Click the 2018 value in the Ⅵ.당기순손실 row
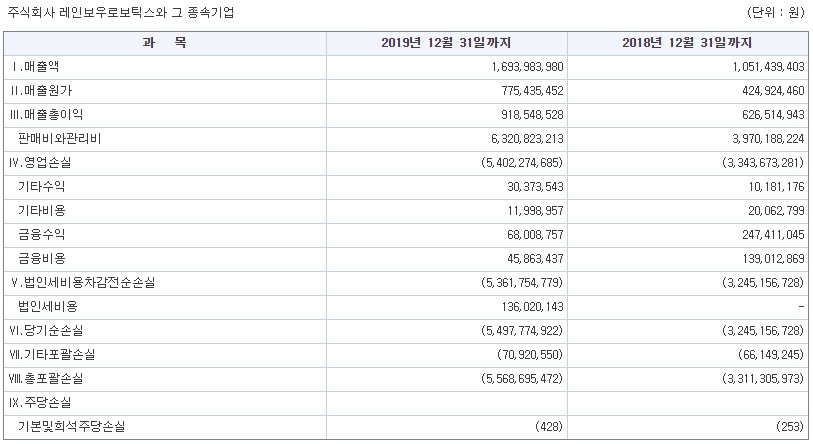 coord(763,330)
